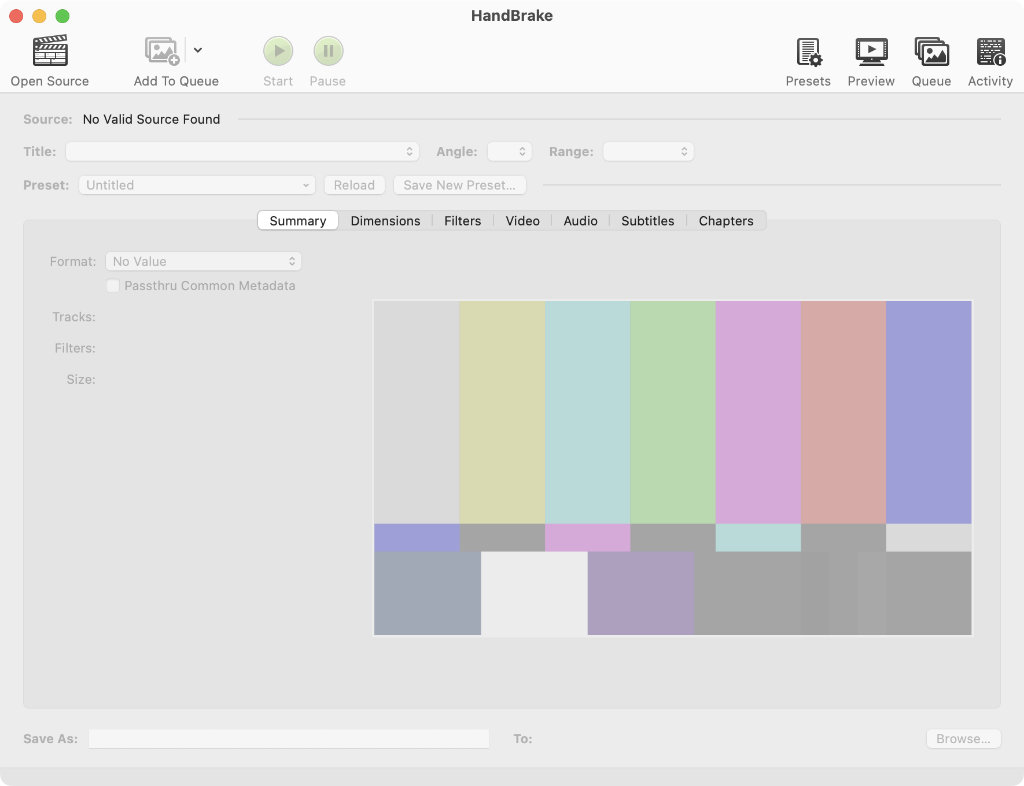Open the Preview window icon
This screenshot has height=786, width=1024.
pyautogui.click(x=871, y=51)
